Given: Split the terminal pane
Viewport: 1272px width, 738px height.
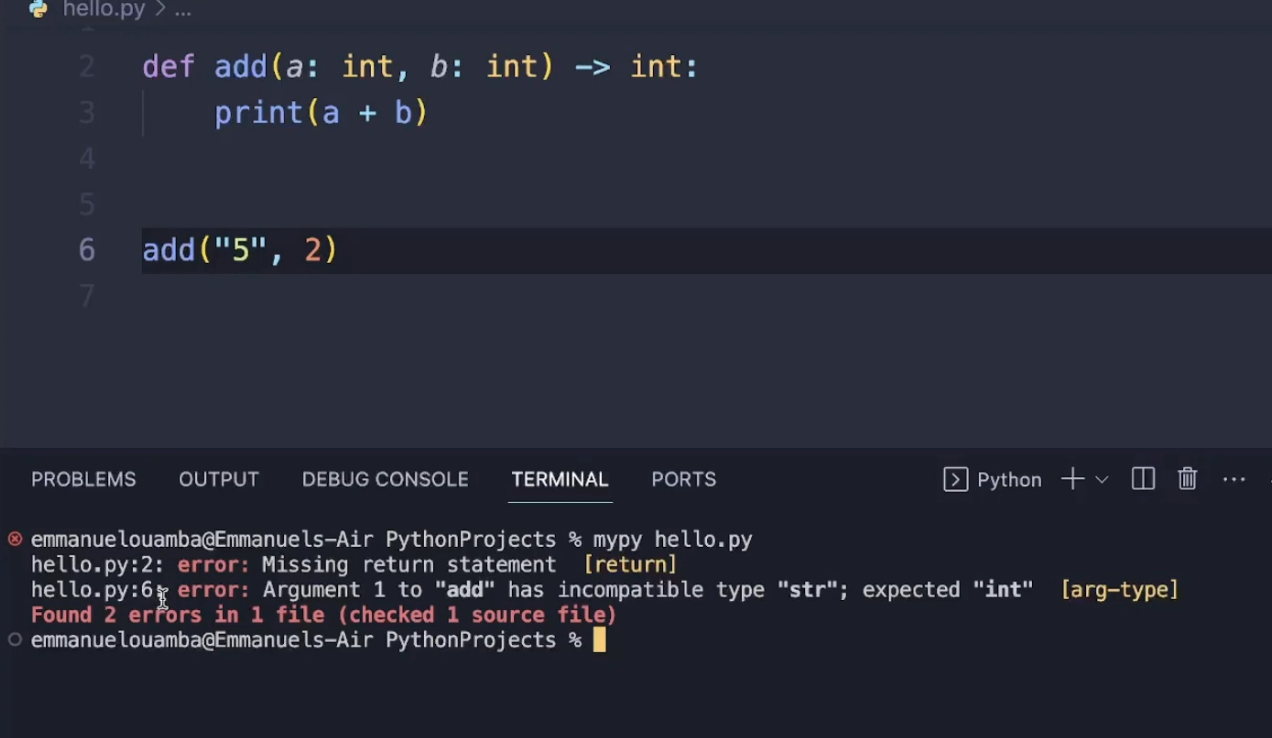Looking at the screenshot, I should coord(1143,480).
